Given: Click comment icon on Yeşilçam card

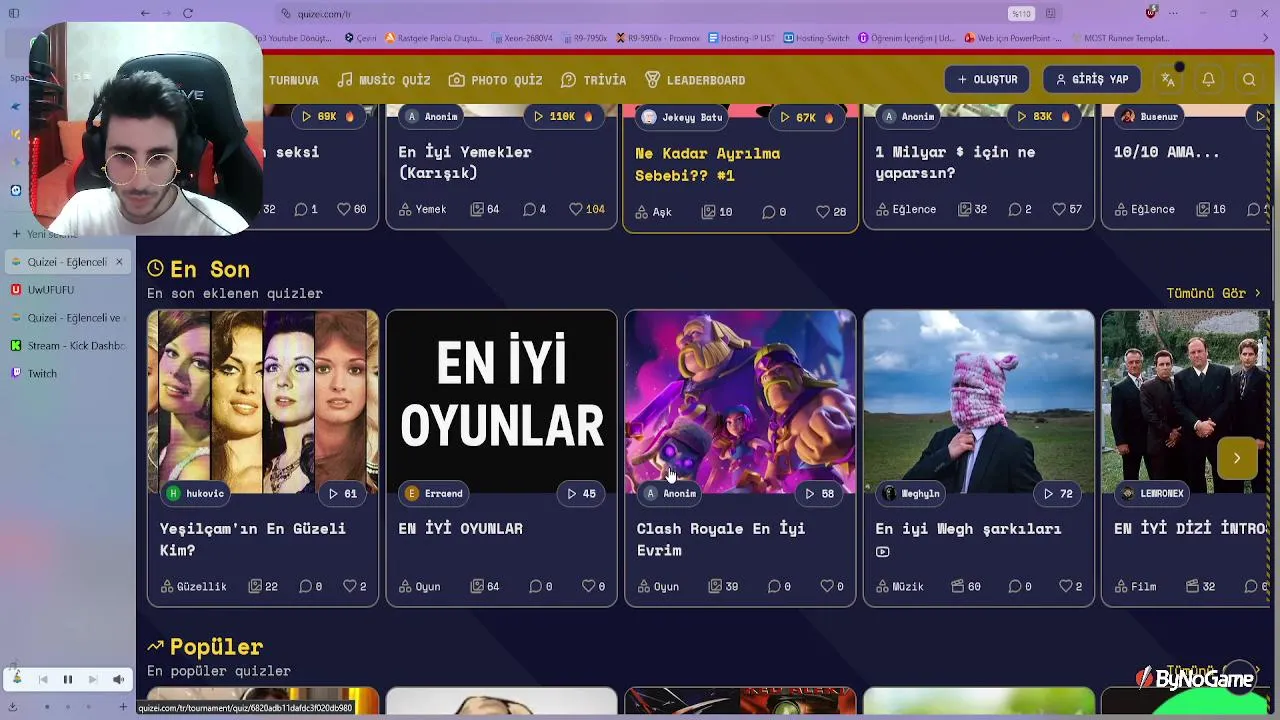Looking at the screenshot, I should 305,586.
